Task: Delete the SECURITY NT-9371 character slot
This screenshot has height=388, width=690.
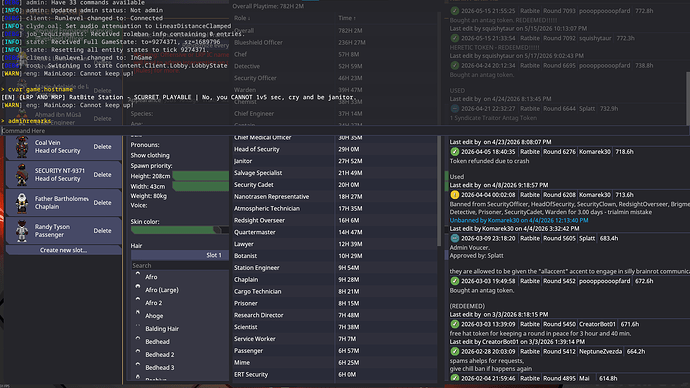Action: (x=102, y=175)
